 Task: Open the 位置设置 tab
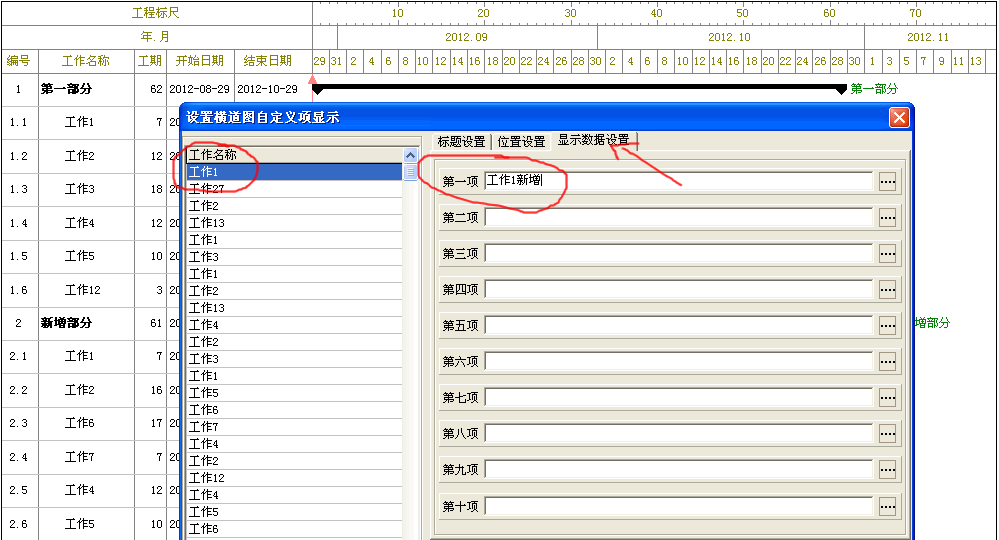(522, 142)
